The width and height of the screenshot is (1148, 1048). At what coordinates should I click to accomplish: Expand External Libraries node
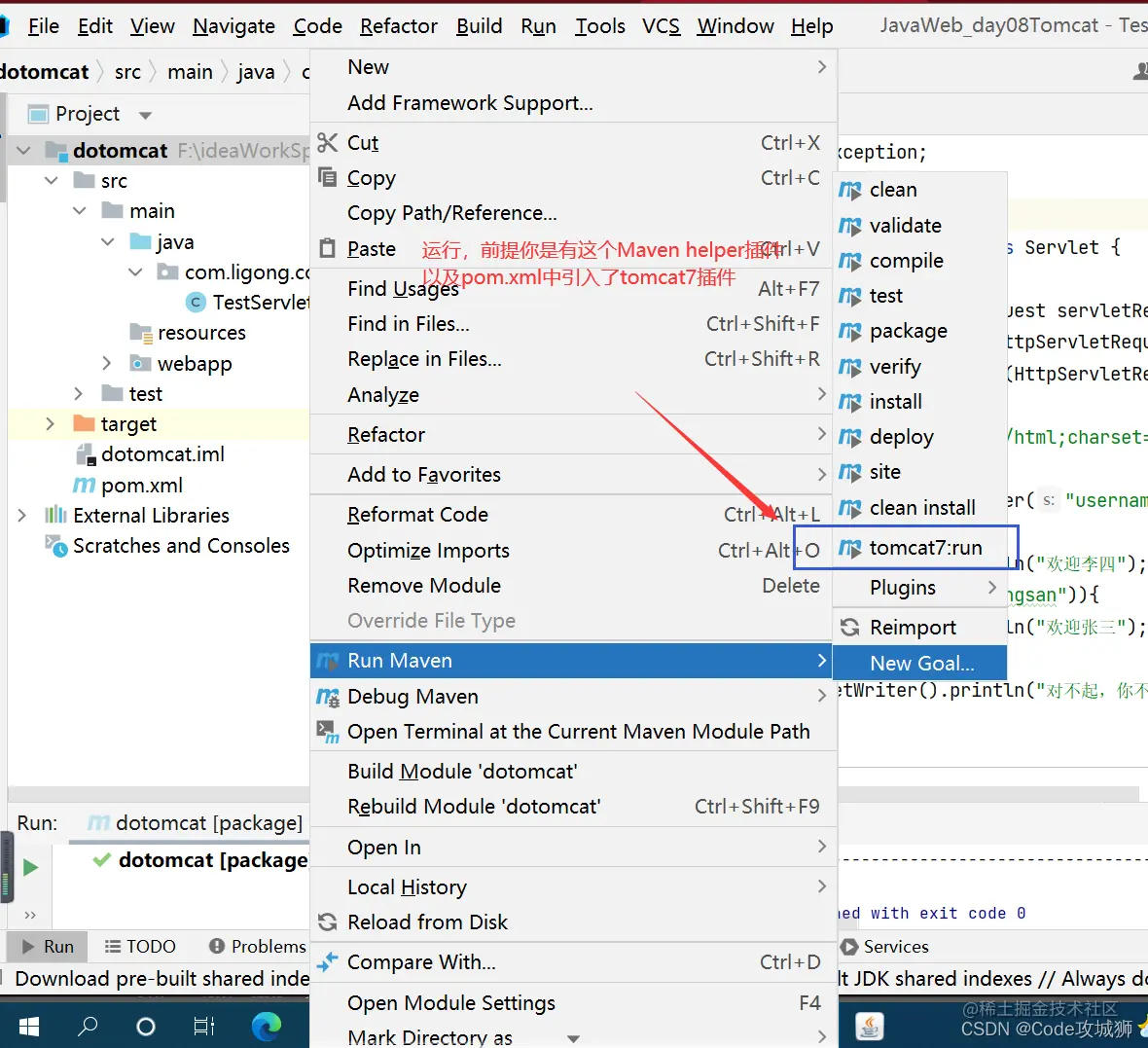tap(22, 516)
